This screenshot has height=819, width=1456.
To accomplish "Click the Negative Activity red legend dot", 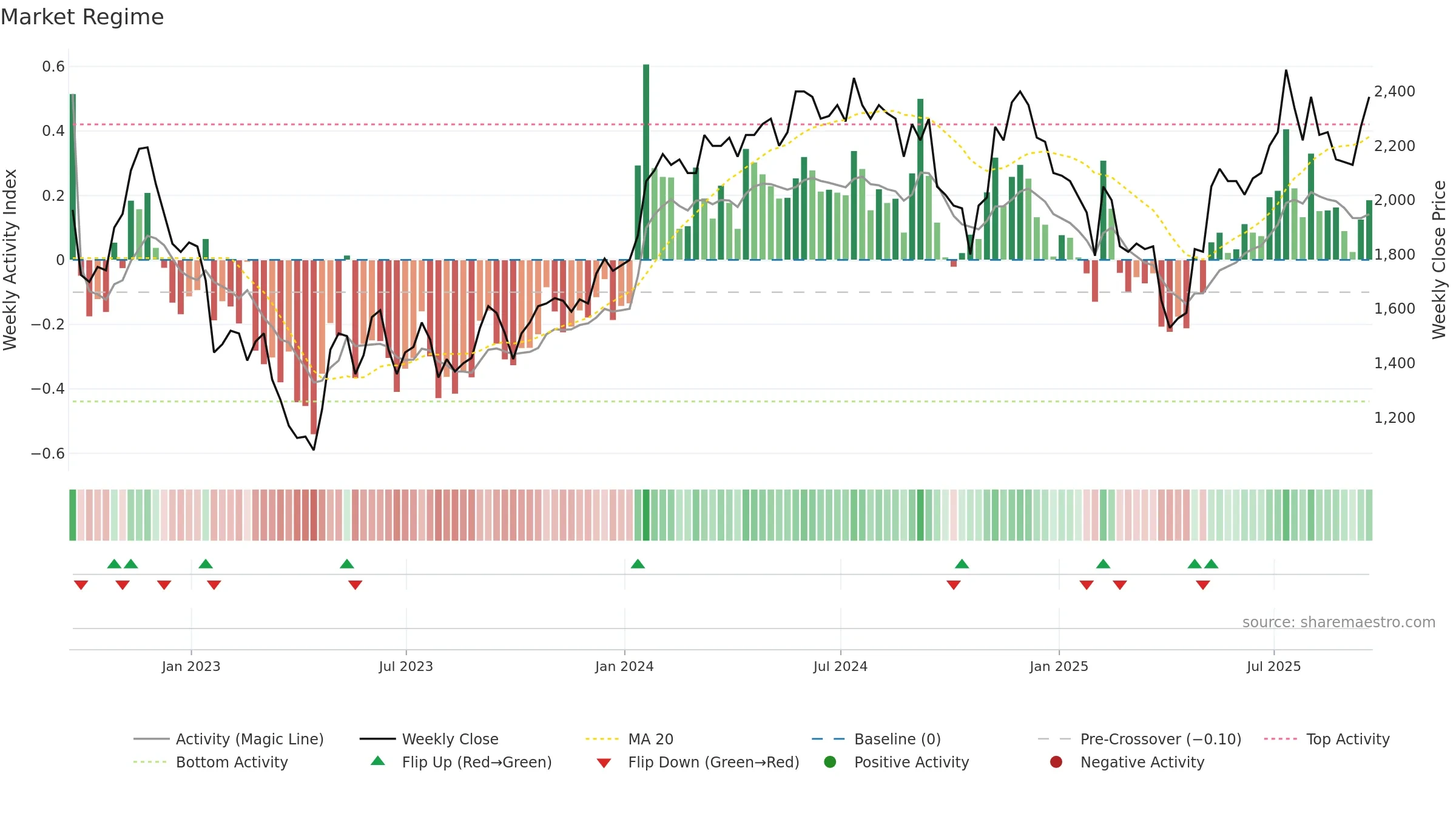I will [1056, 762].
